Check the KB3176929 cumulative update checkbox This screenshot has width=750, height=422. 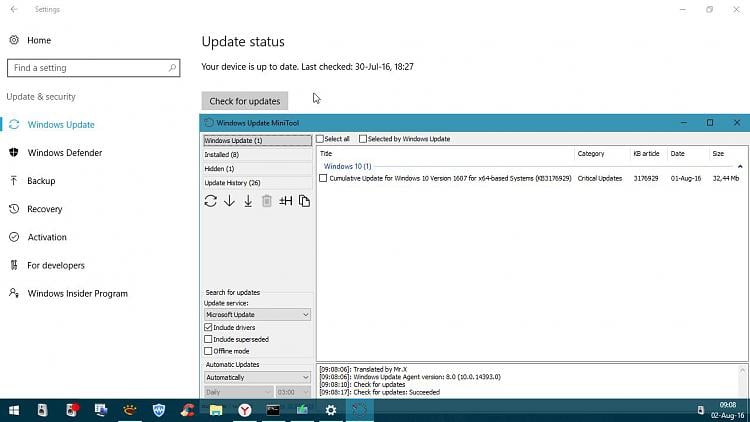pos(323,178)
